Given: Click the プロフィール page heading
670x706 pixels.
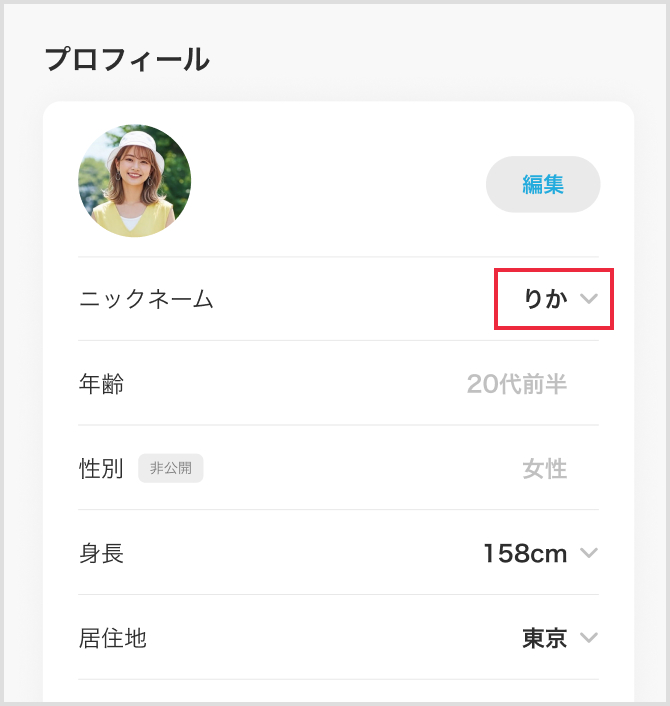Looking at the screenshot, I should pyautogui.click(x=127, y=59).
